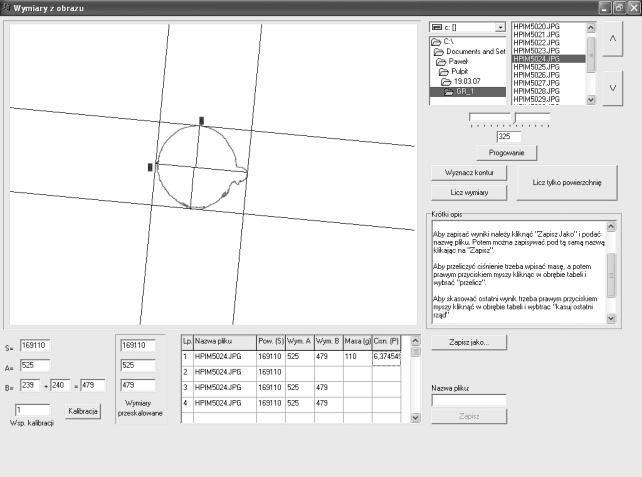
Task: Click HPIM5024.JPG cell in row 3
Action: tap(225, 389)
